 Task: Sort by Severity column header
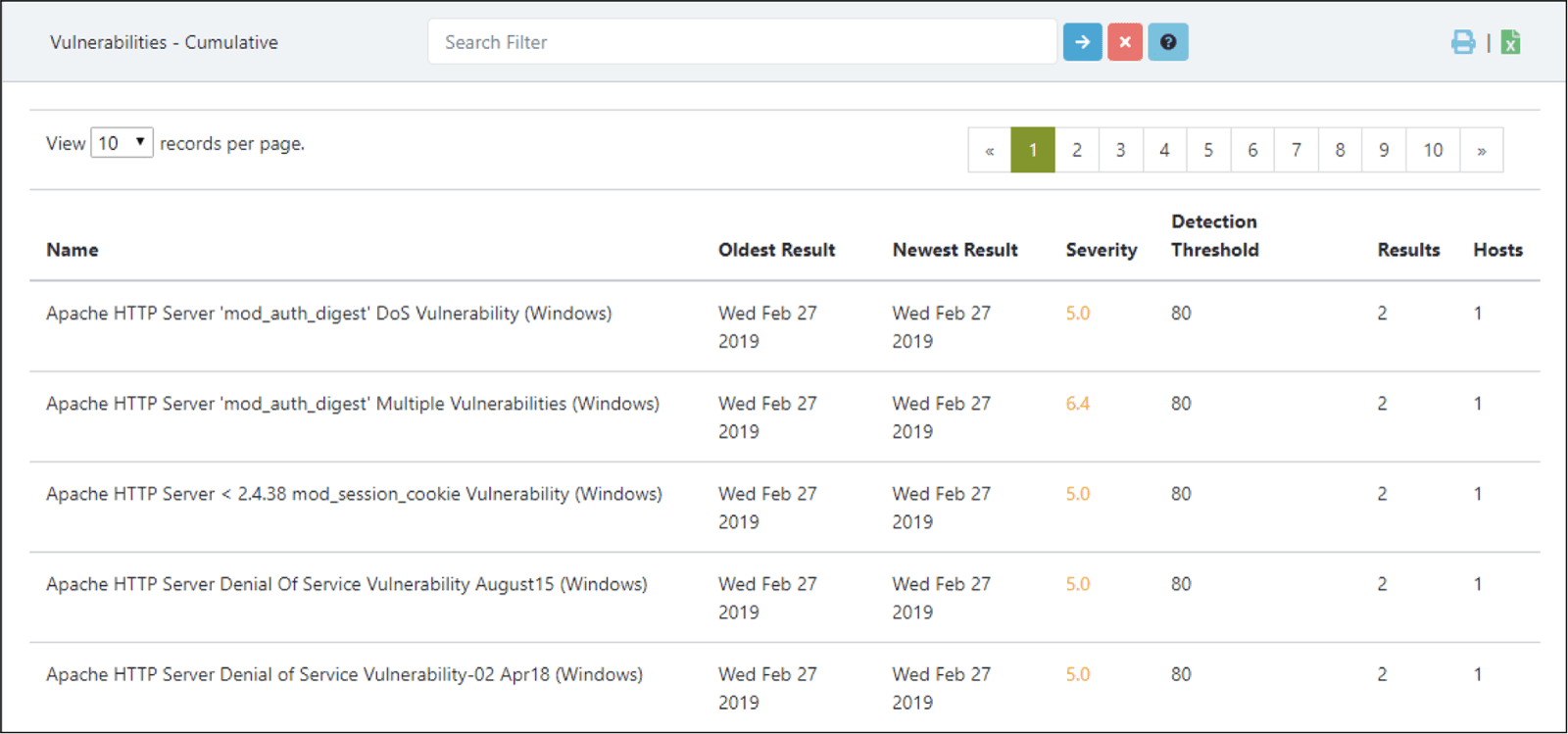1102,250
